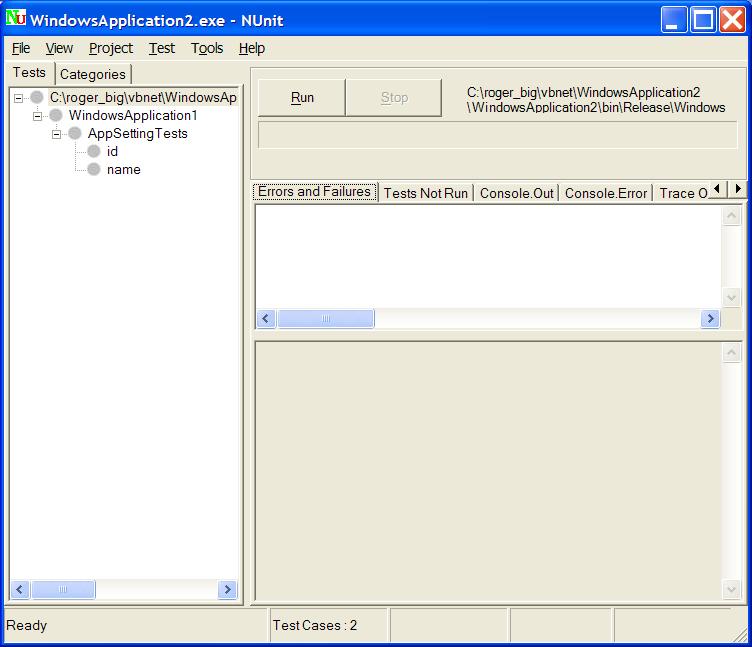Switch to the Categories tab
752x647 pixels.
tap(93, 74)
